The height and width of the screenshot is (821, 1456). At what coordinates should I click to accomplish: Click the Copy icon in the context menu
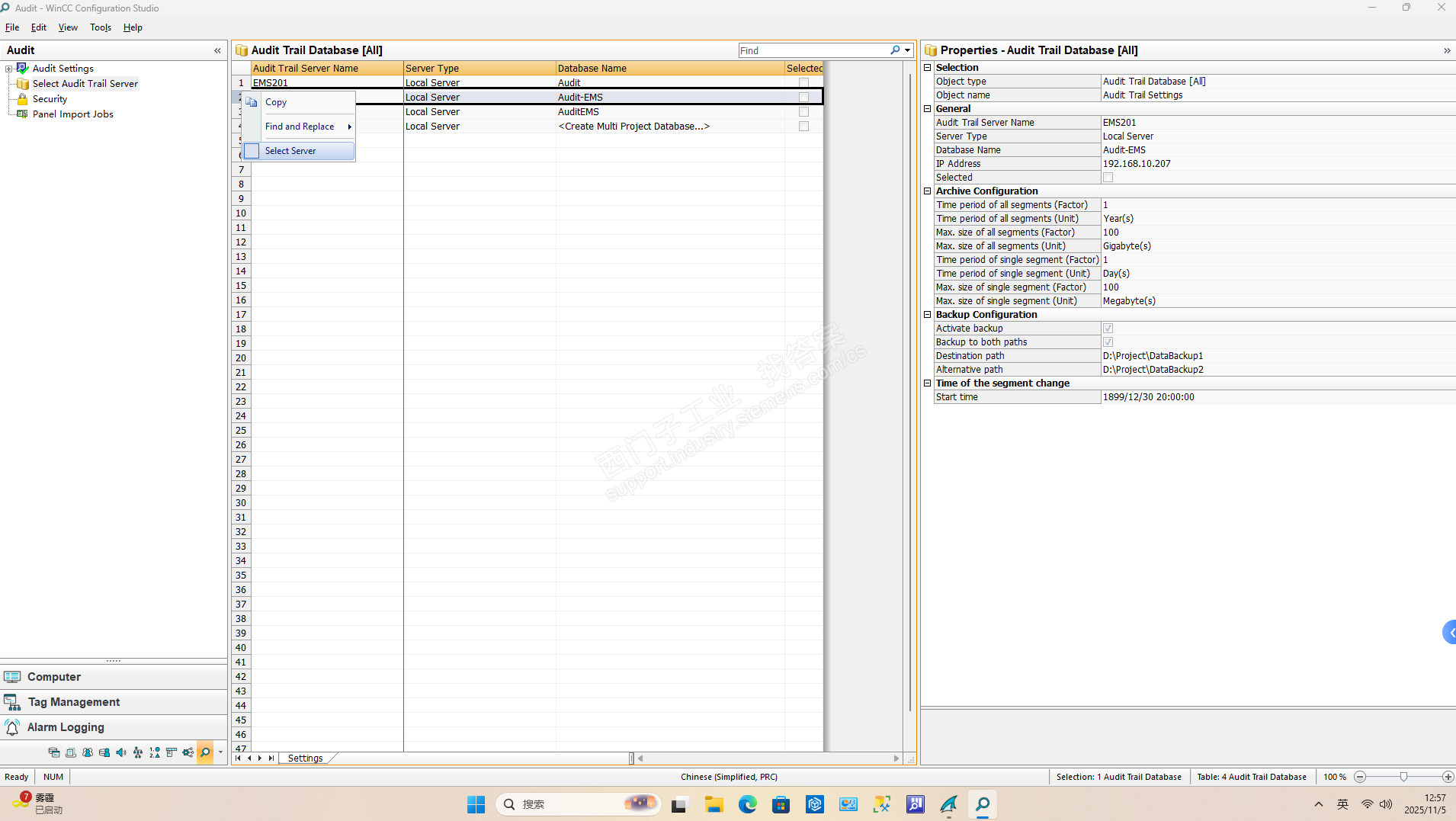(252, 102)
